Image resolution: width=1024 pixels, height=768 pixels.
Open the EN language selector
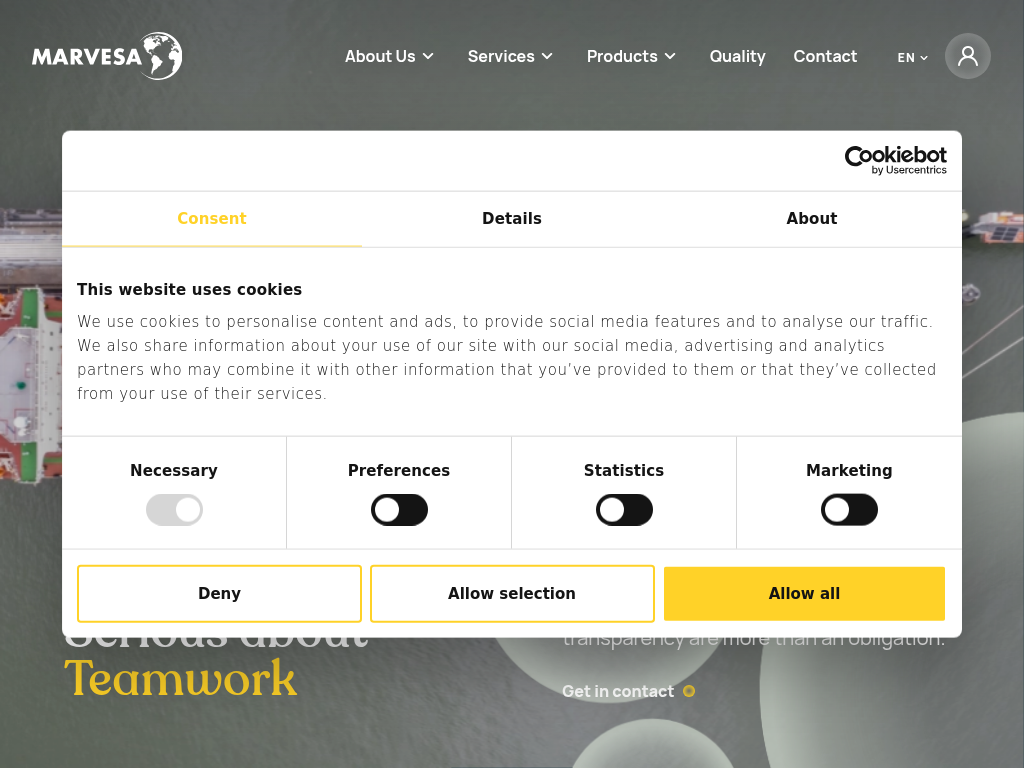912,57
